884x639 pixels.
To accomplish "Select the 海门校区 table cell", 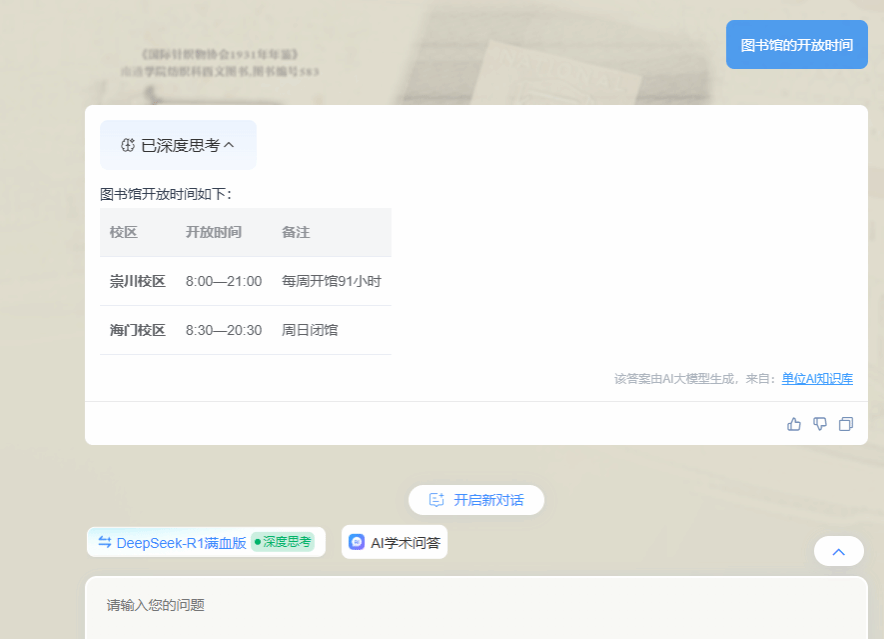I will 137,330.
